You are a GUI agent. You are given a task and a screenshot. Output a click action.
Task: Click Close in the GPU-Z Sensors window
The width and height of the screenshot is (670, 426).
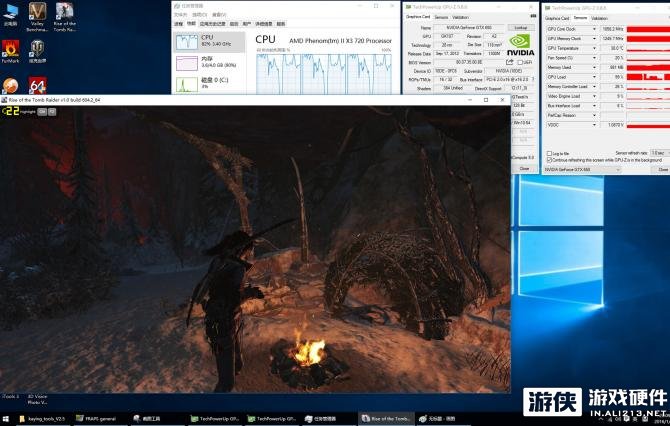[661, 170]
